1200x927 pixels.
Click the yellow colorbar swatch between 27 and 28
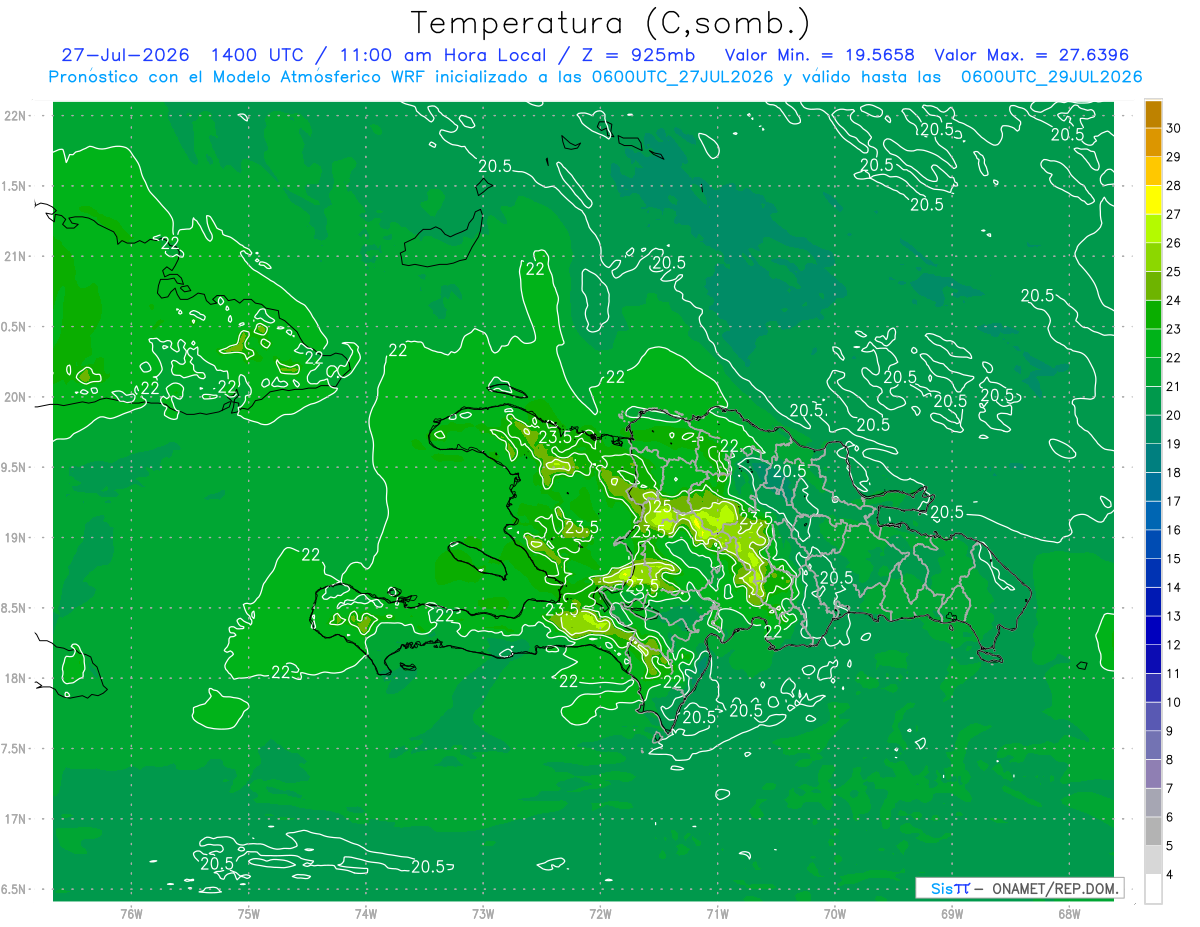tap(1154, 201)
